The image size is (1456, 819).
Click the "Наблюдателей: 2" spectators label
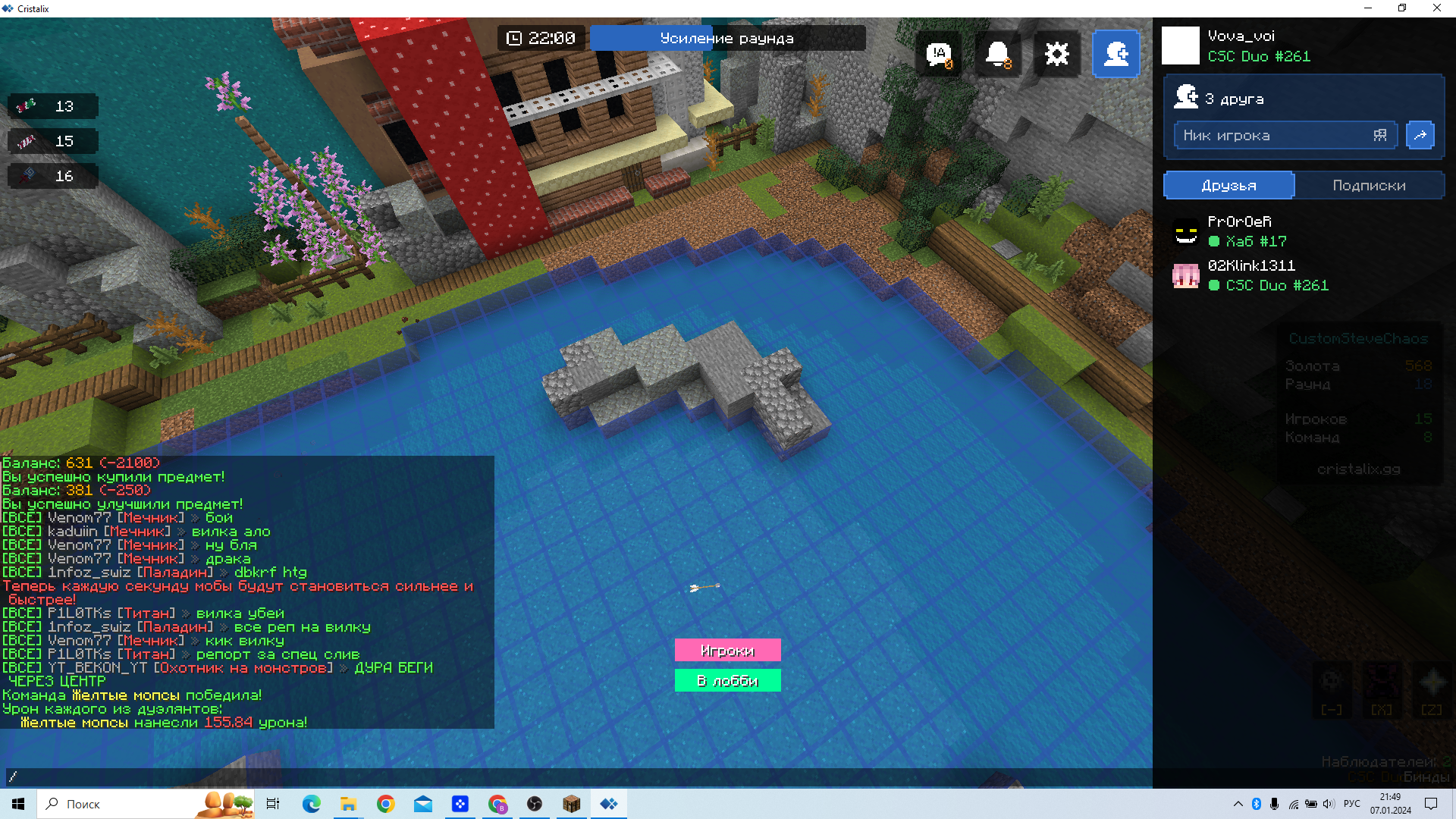pyautogui.click(x=1386, y=761)
